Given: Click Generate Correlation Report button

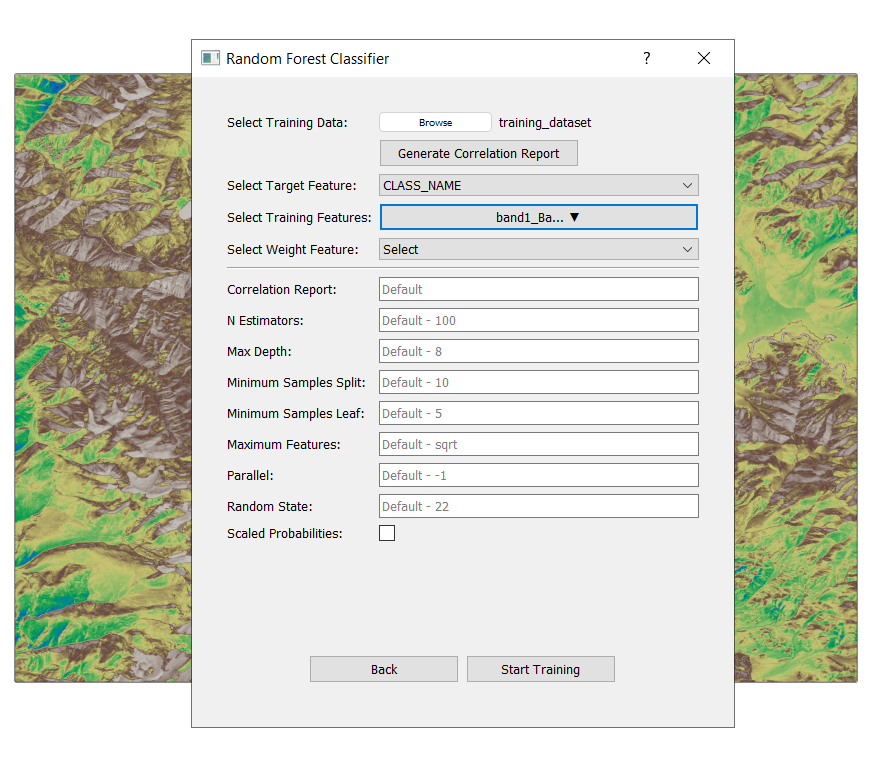Looking at the screenshot, I should 478,153.
